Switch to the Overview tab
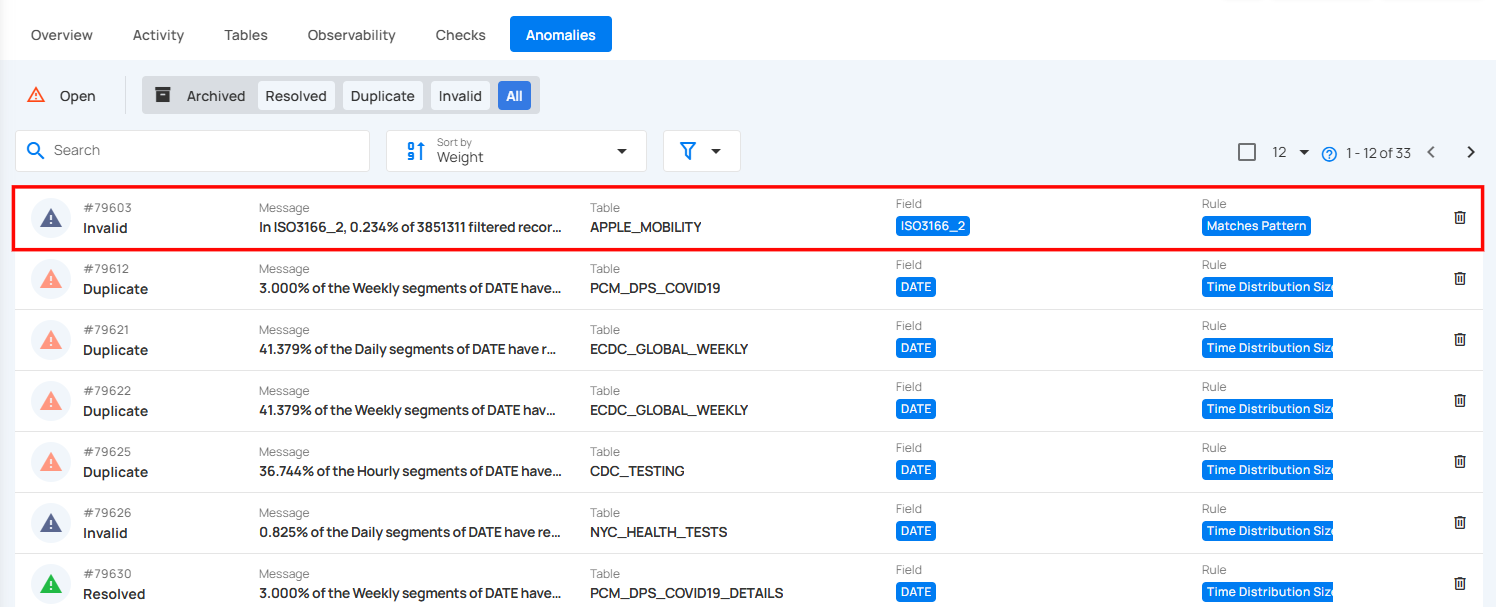1496x607 pixels. coord(62,35)
